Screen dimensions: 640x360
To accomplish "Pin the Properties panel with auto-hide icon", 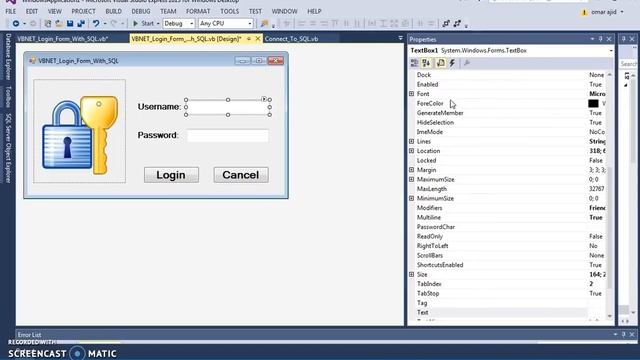I will pos(600,39).
